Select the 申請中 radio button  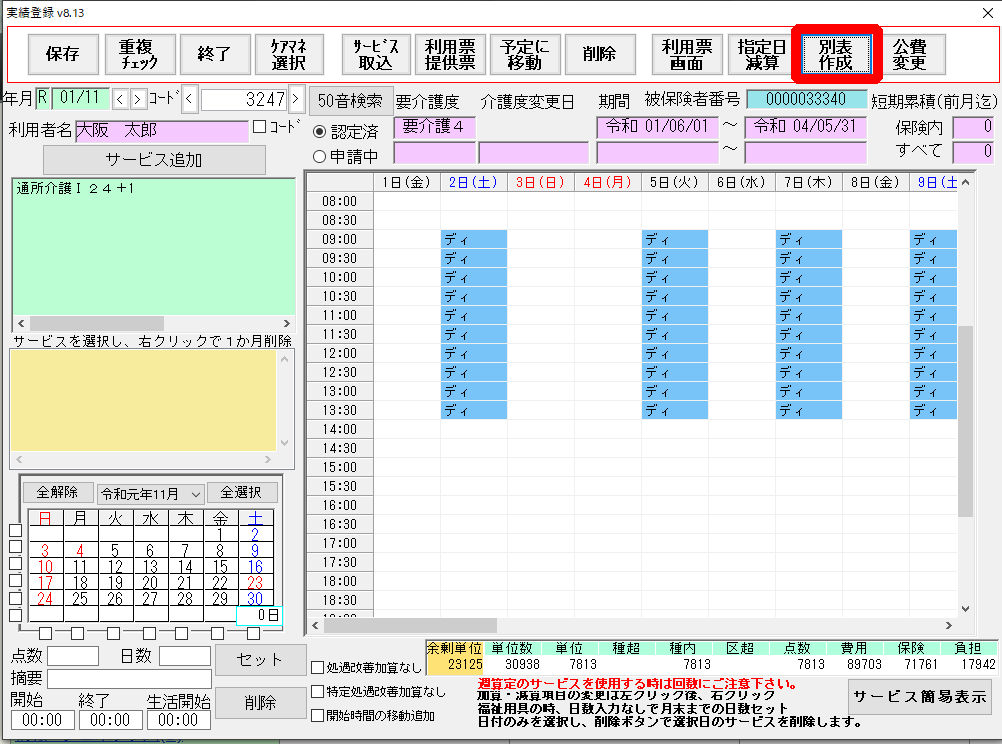[320, 156]
